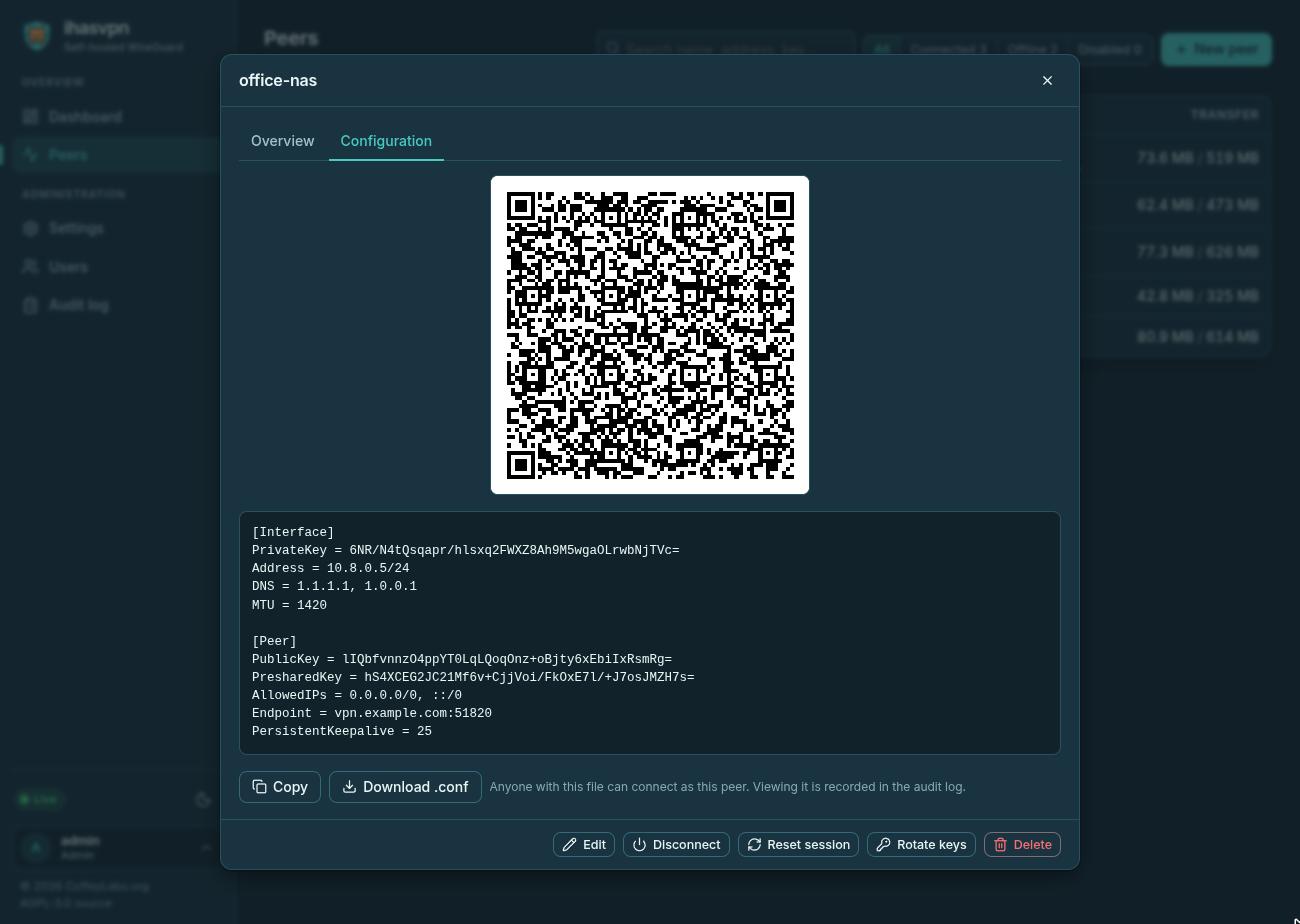Click the 42.8 MB / 325 MB transfer value
Screen dimensions: 1300x924
tap(1198, 296)
